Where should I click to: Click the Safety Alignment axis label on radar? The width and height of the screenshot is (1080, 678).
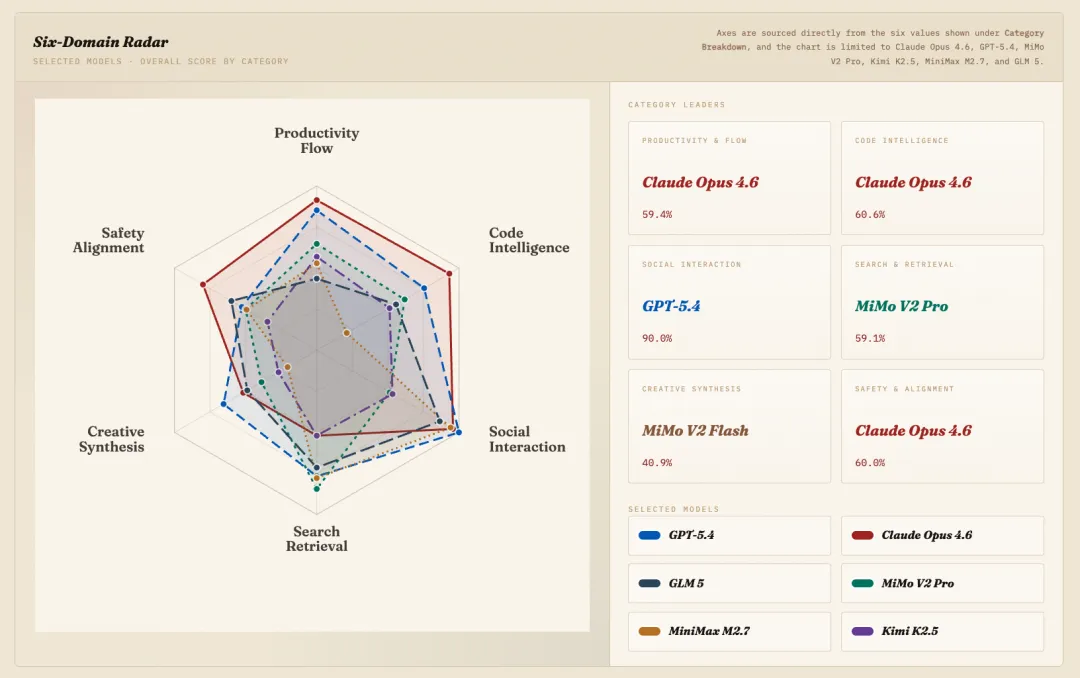[x=109, y=240]
